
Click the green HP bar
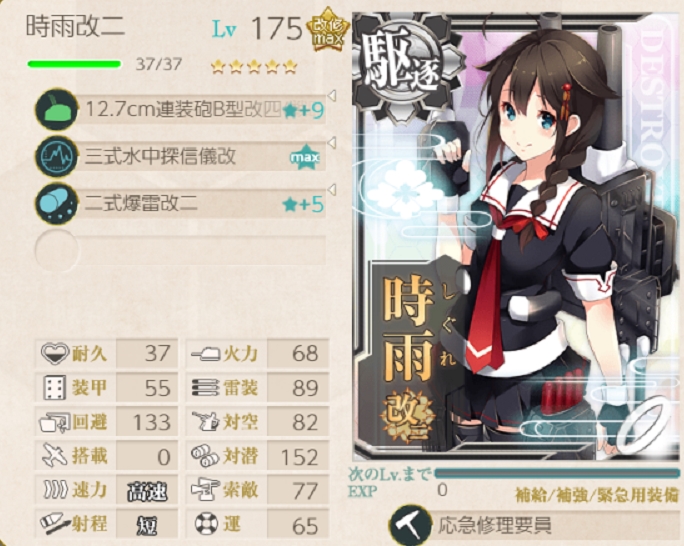pos(74,65)
